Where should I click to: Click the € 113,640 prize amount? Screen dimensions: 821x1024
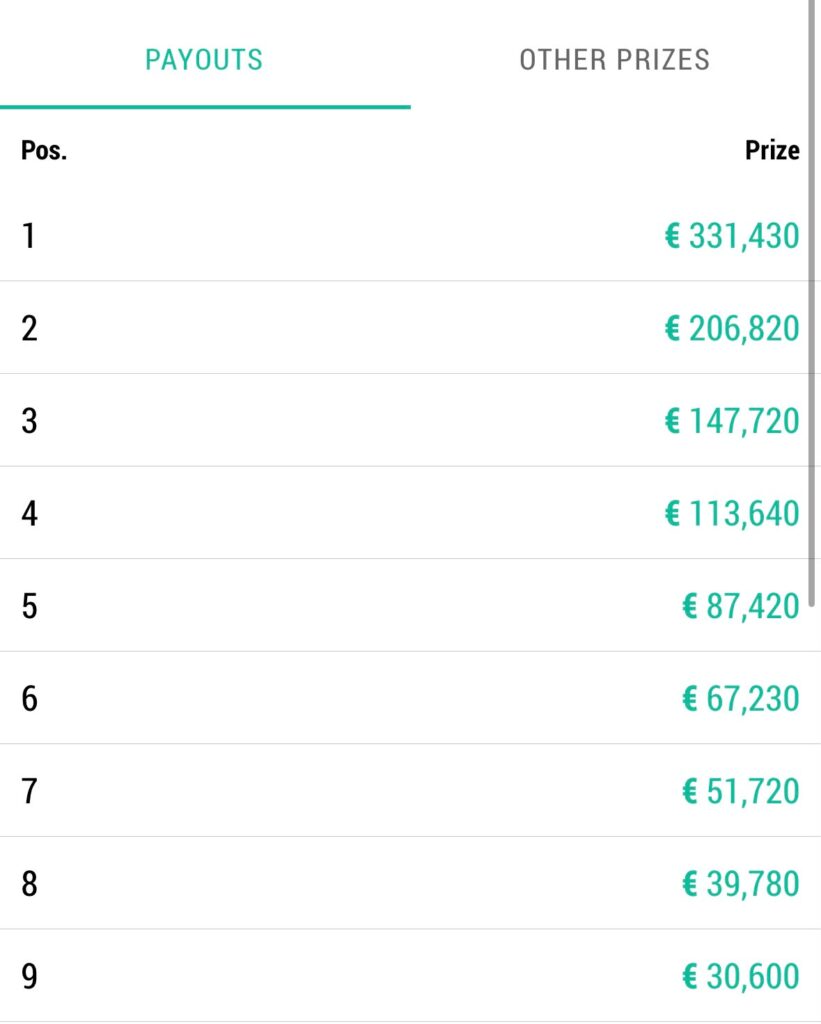(x=732, y=513)
